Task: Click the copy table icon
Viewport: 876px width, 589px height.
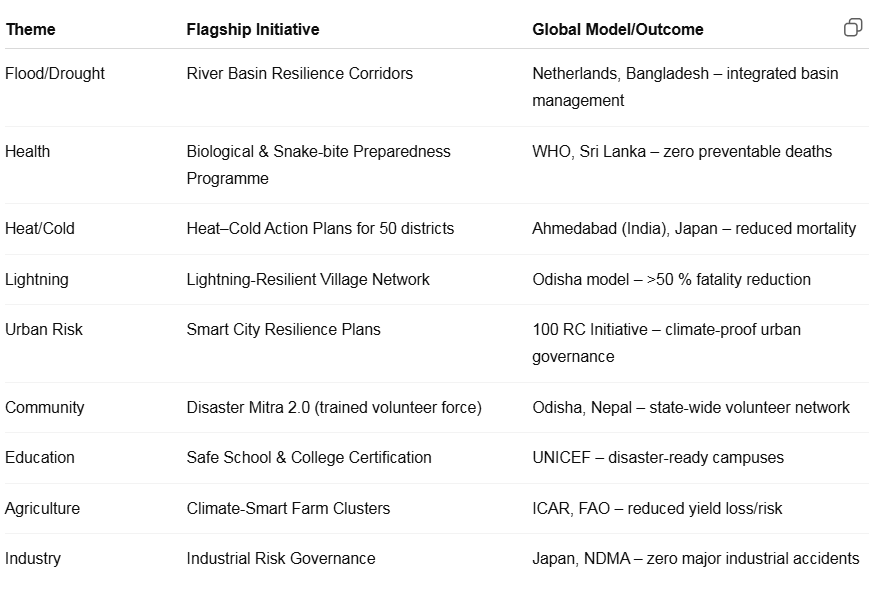Action: [852, 28]
